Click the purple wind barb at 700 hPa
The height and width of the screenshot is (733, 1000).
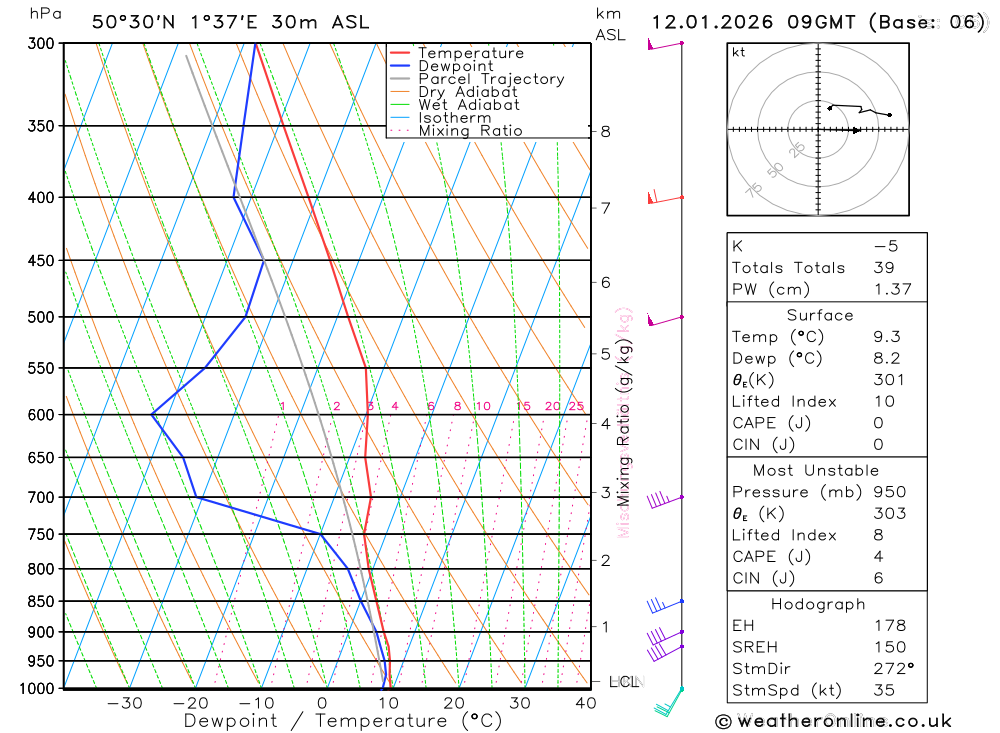pyautogui.click(x=665, y=500)
